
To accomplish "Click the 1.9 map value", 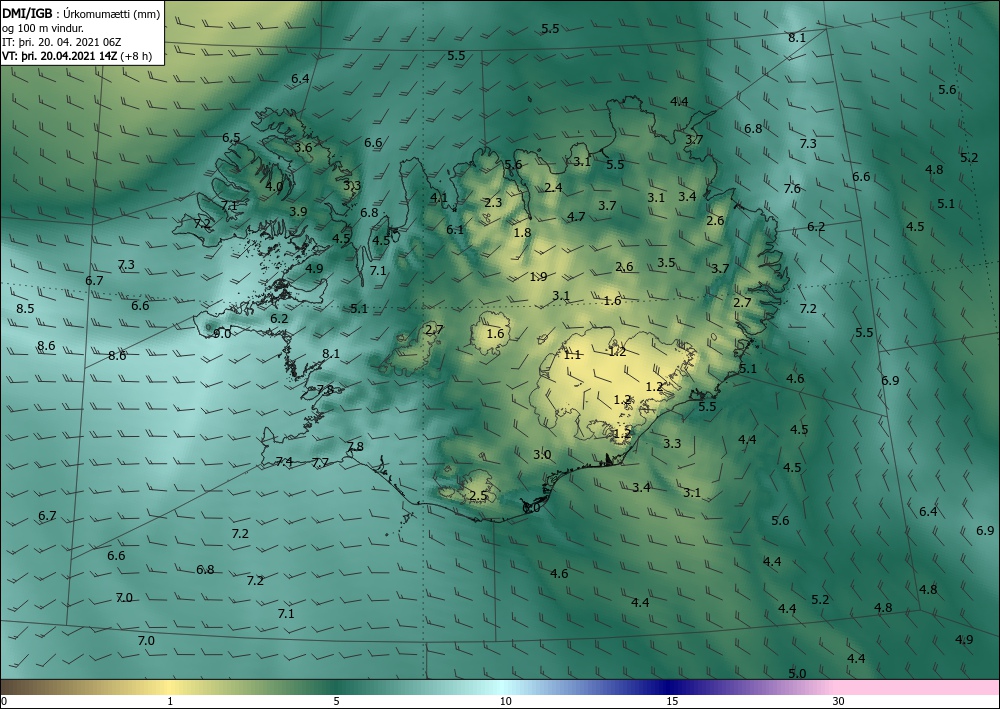I will (x=538, y=277).
